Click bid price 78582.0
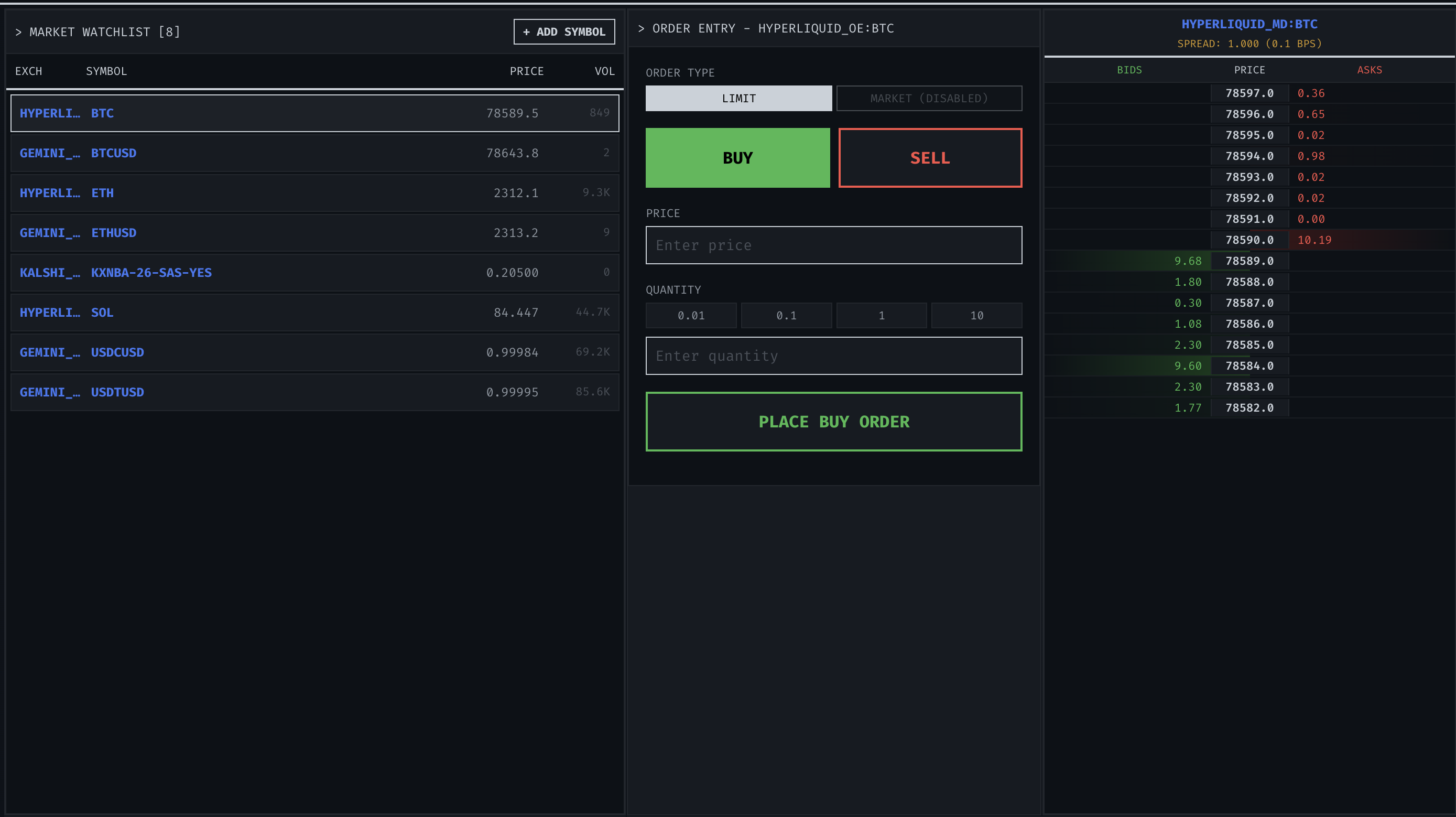Viewport: 1456px width, 817px height. pyautogui.click(x=1249, y=407)
